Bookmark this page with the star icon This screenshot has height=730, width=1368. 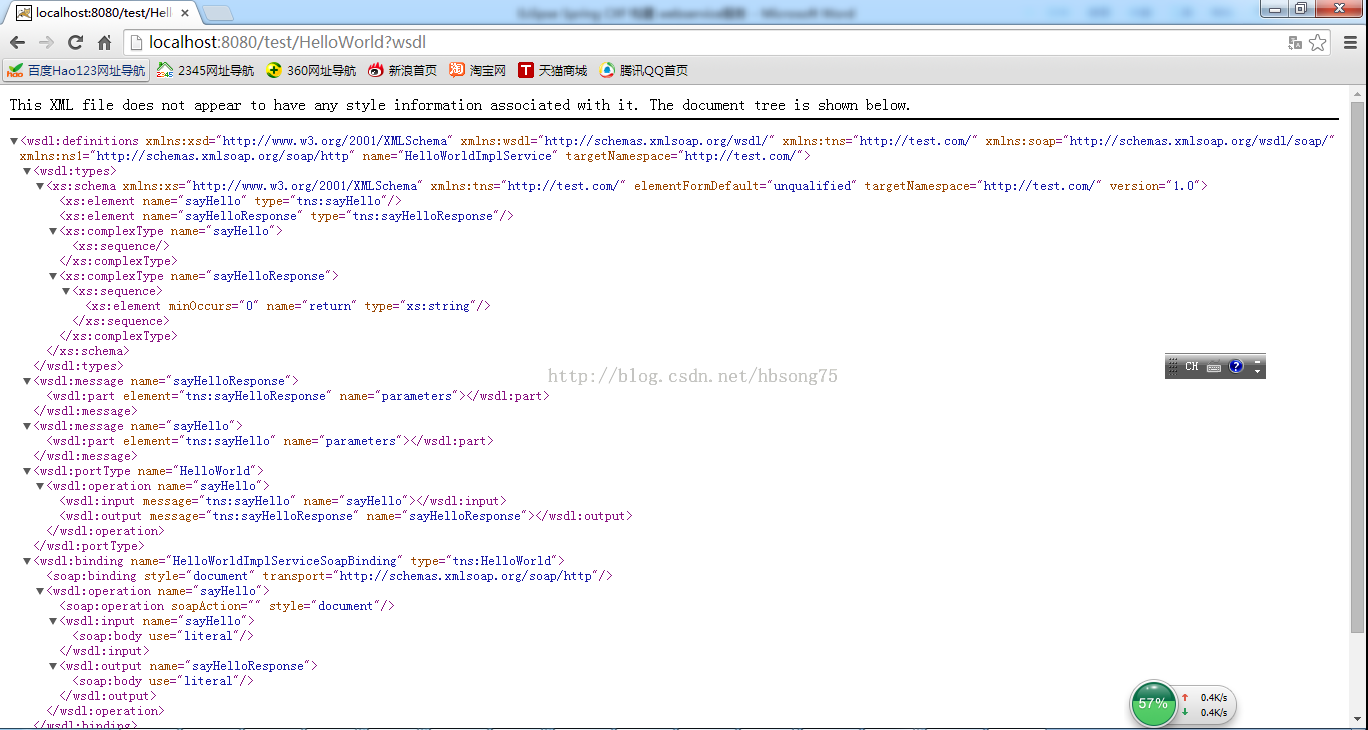click(x=1318, y=42)
